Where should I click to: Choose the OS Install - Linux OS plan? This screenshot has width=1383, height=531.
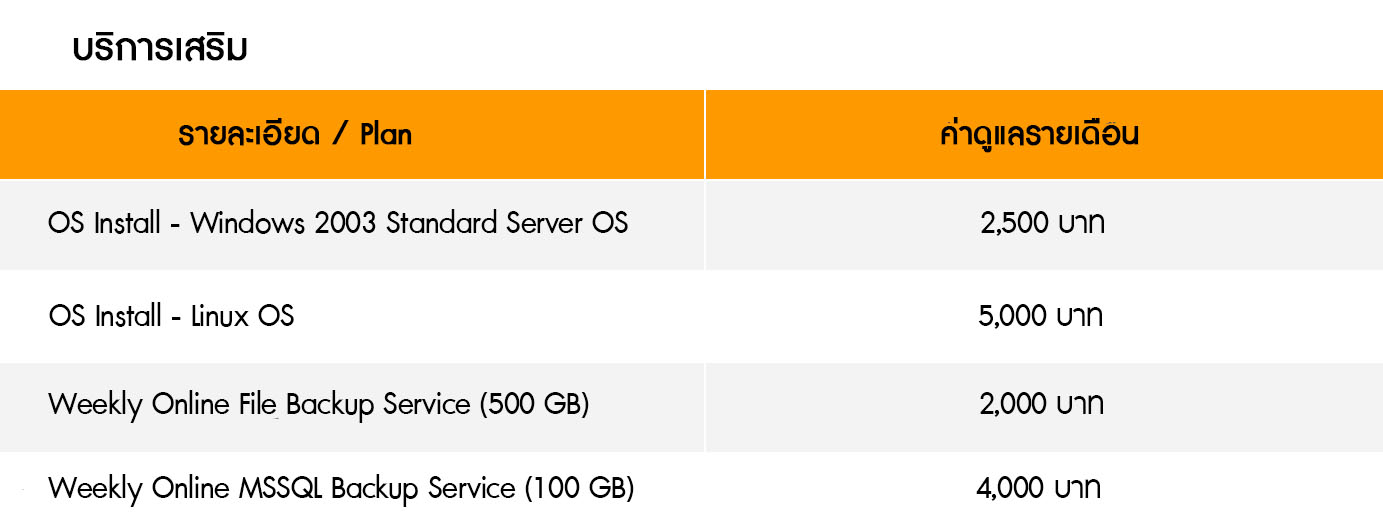[171, 317]
